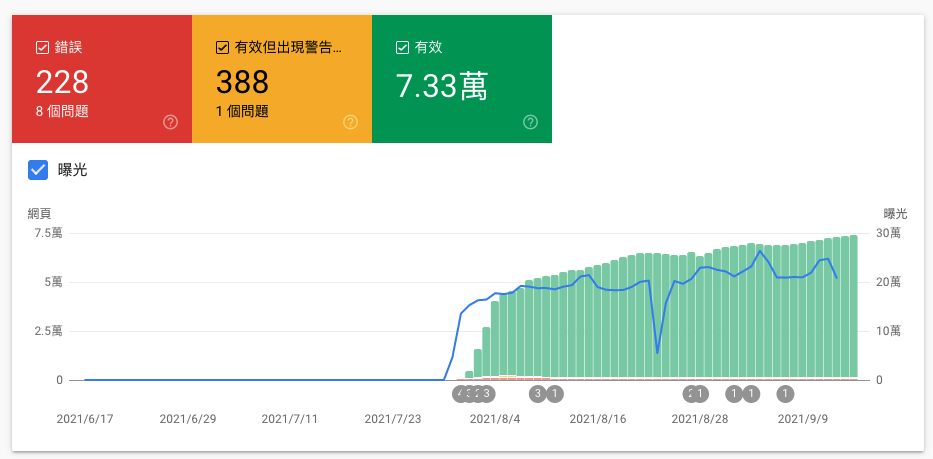Click the 網頁 axis title
The height and width of the screenshot is (459, 933).
point(39,214)
